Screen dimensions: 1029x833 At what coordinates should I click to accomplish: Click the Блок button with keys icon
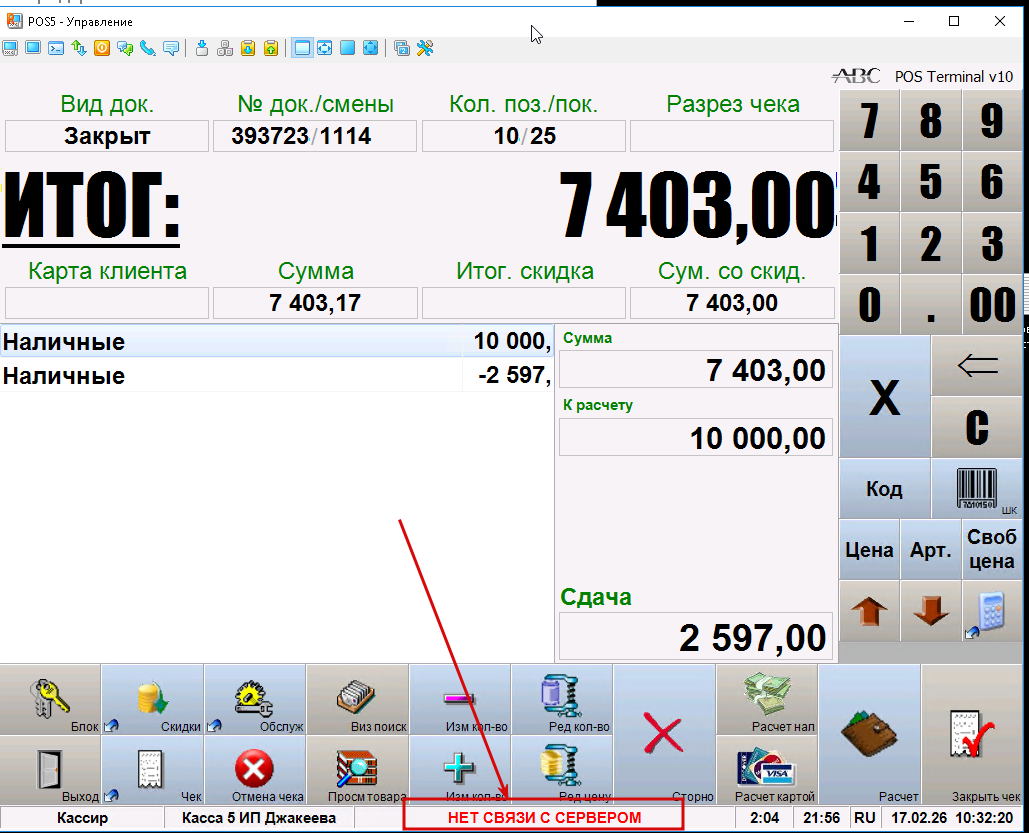51,700
